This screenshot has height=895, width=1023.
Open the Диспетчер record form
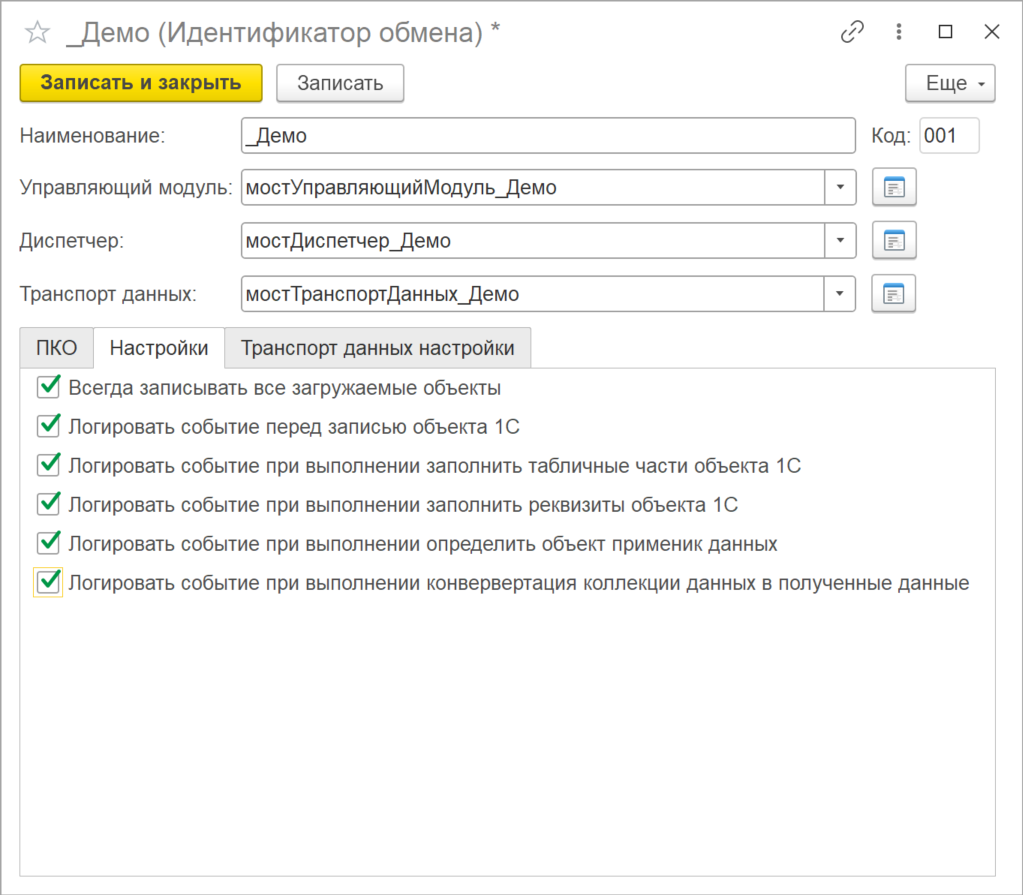894,241
